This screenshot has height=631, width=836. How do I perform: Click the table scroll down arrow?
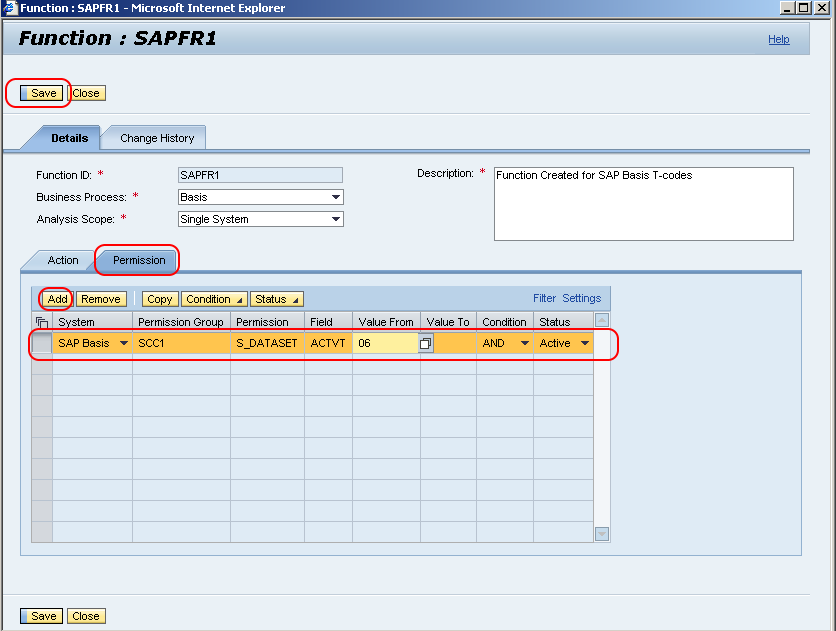[602, 533]
